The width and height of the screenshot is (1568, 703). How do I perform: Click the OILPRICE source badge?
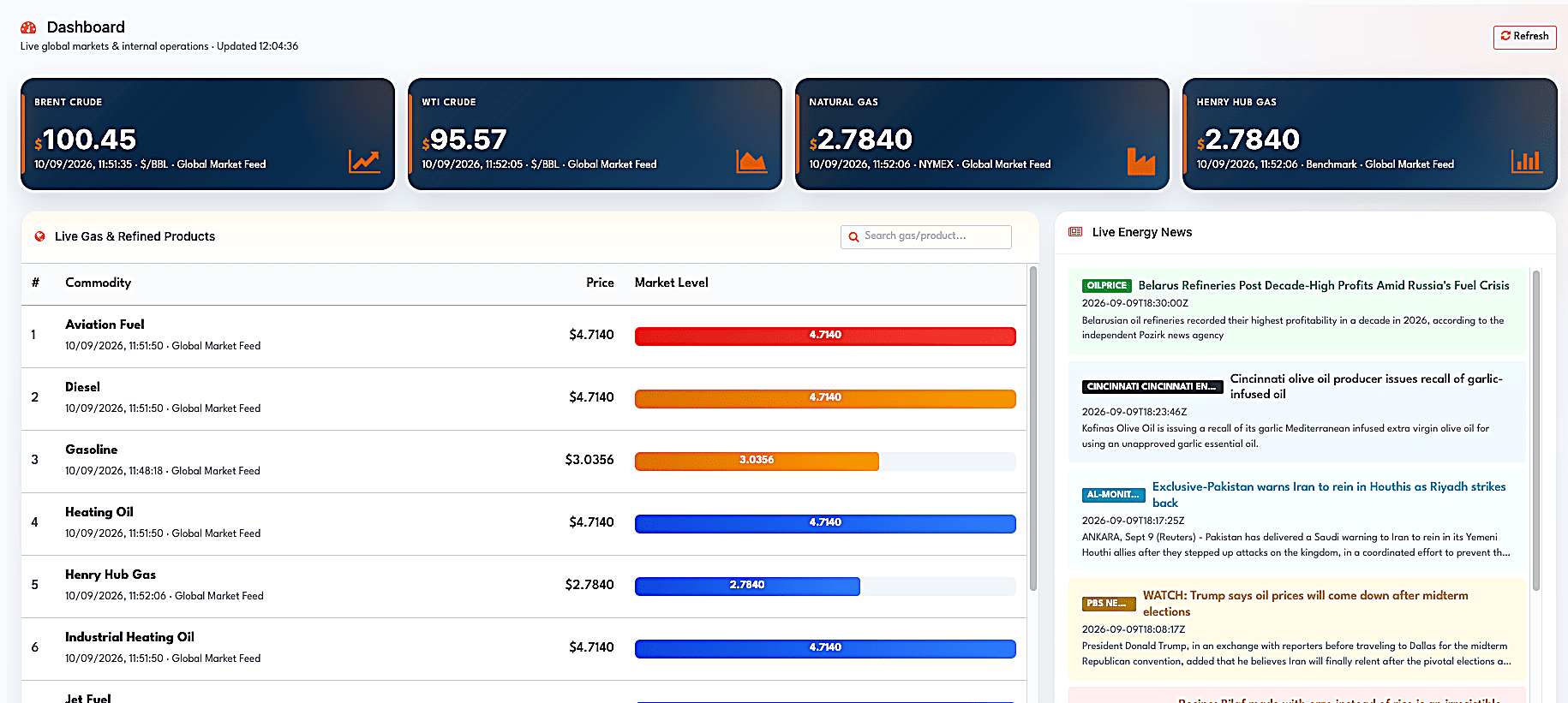click(1107, 286)
